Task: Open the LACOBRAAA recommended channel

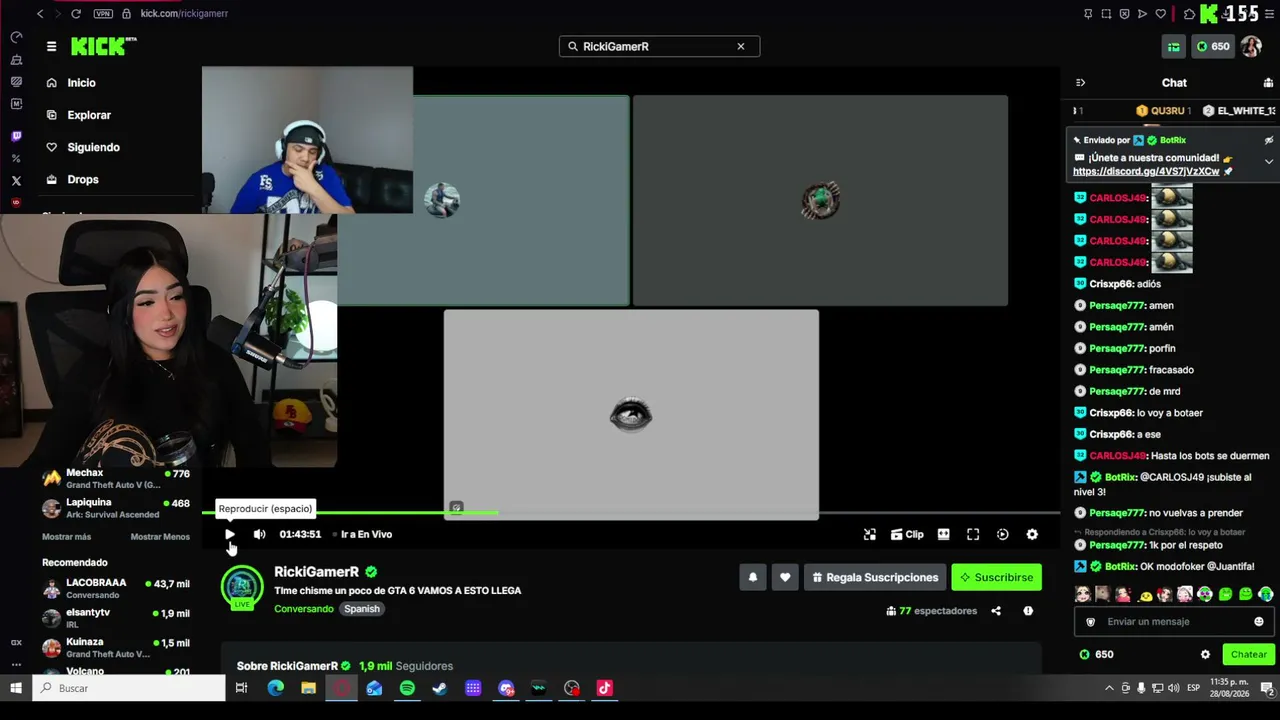Action: (x=116, y=588)
